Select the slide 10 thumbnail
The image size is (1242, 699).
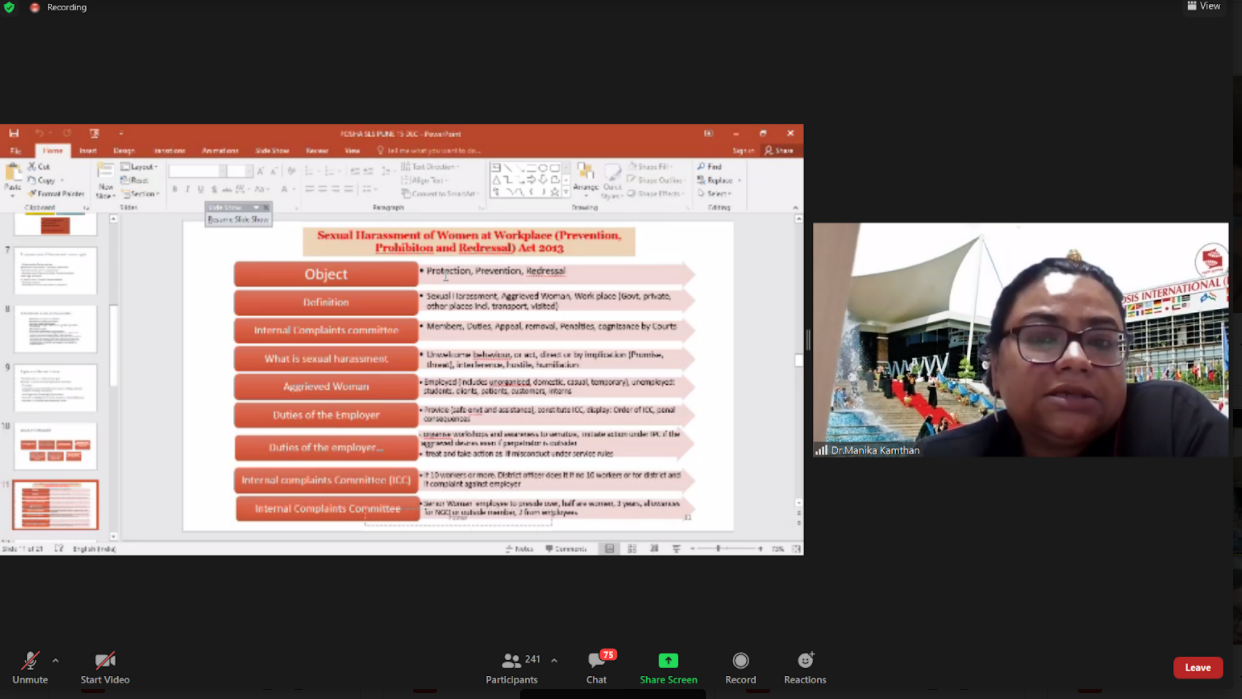tap(55, 446)
